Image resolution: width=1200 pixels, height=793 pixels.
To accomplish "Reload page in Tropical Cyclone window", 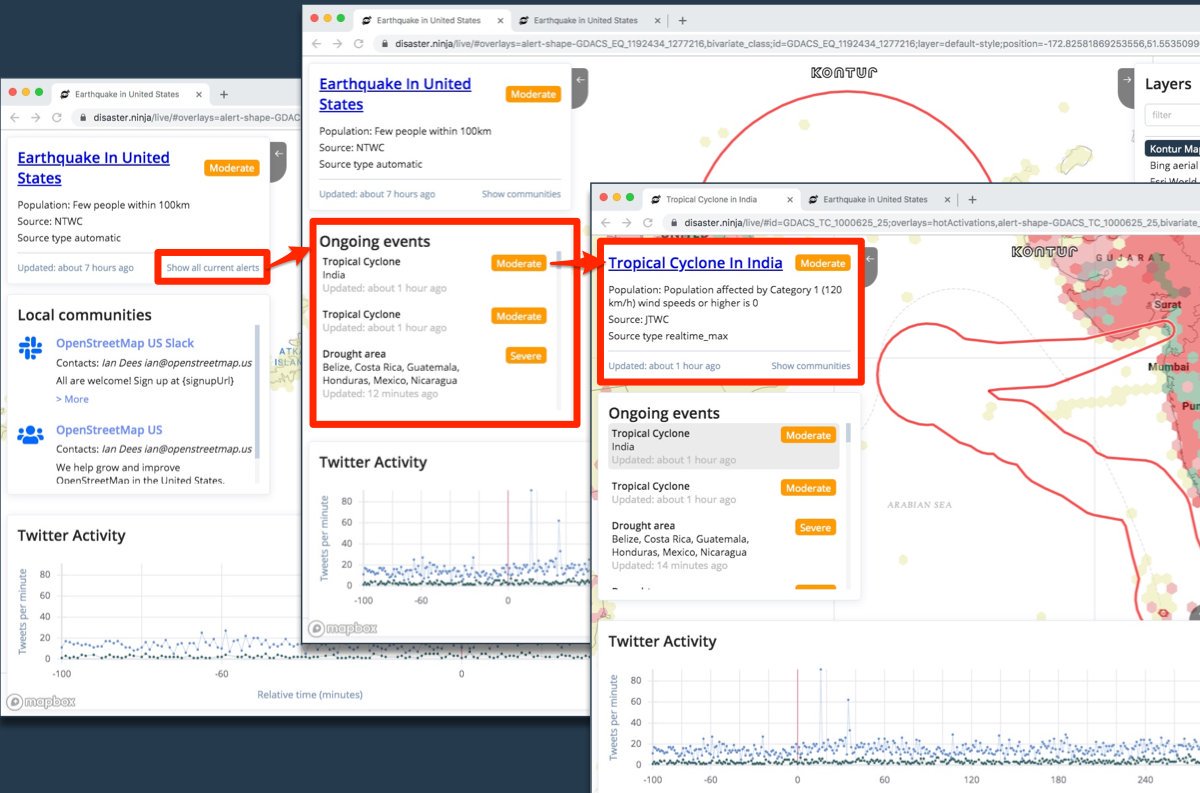I will pos(647,223).
